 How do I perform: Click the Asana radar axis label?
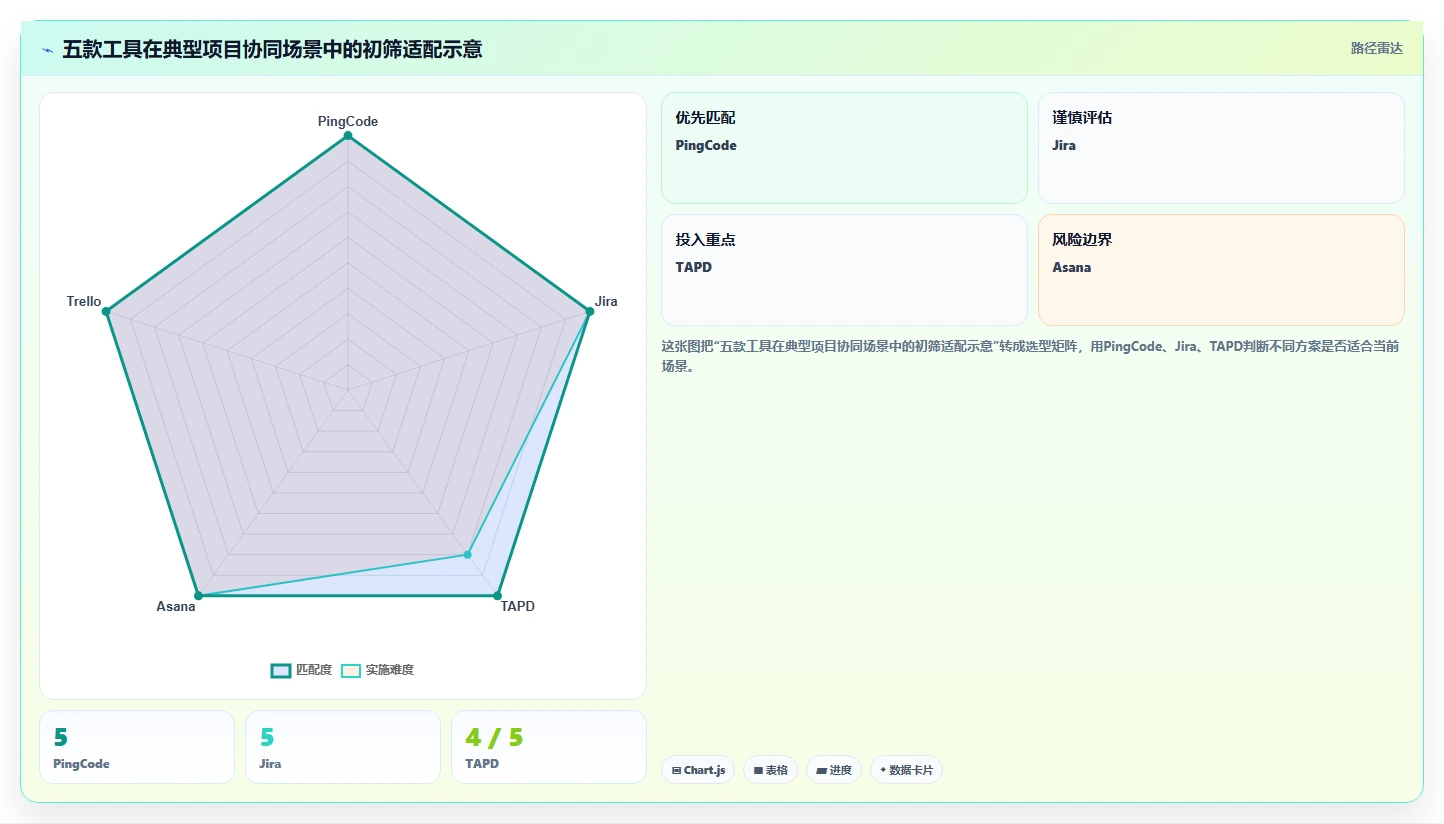tap(176, 606)
